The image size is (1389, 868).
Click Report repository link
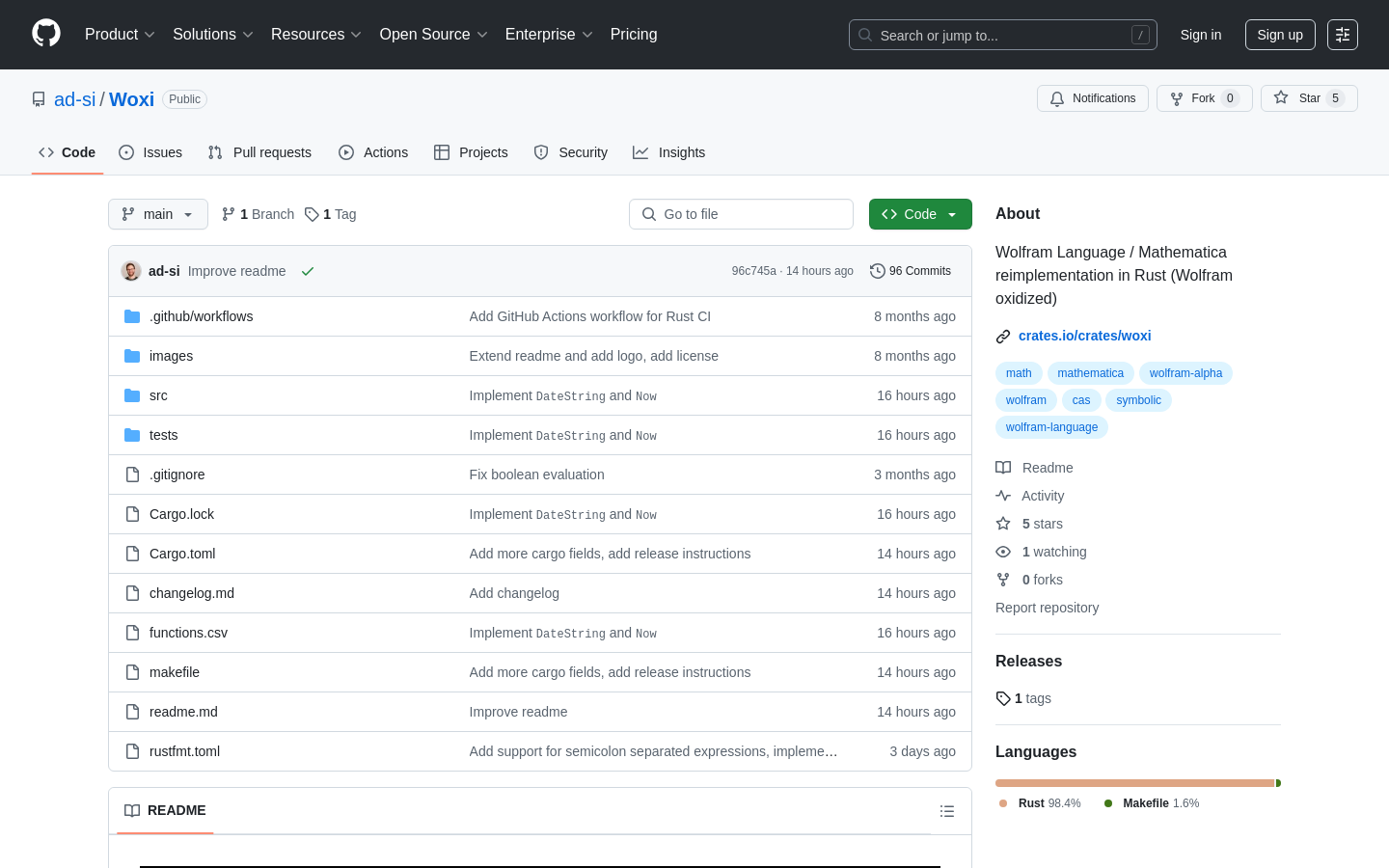(x=1047, y=608)
